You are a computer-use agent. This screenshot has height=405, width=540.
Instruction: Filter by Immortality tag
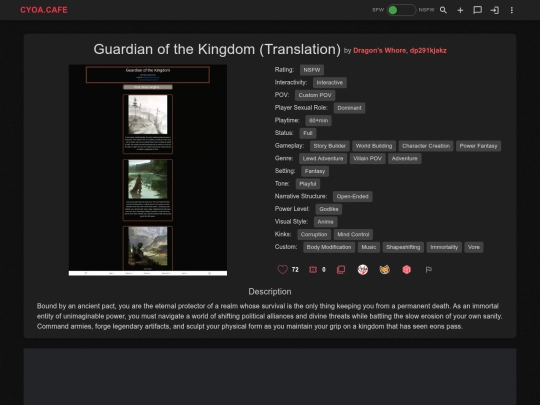(444, 248)
